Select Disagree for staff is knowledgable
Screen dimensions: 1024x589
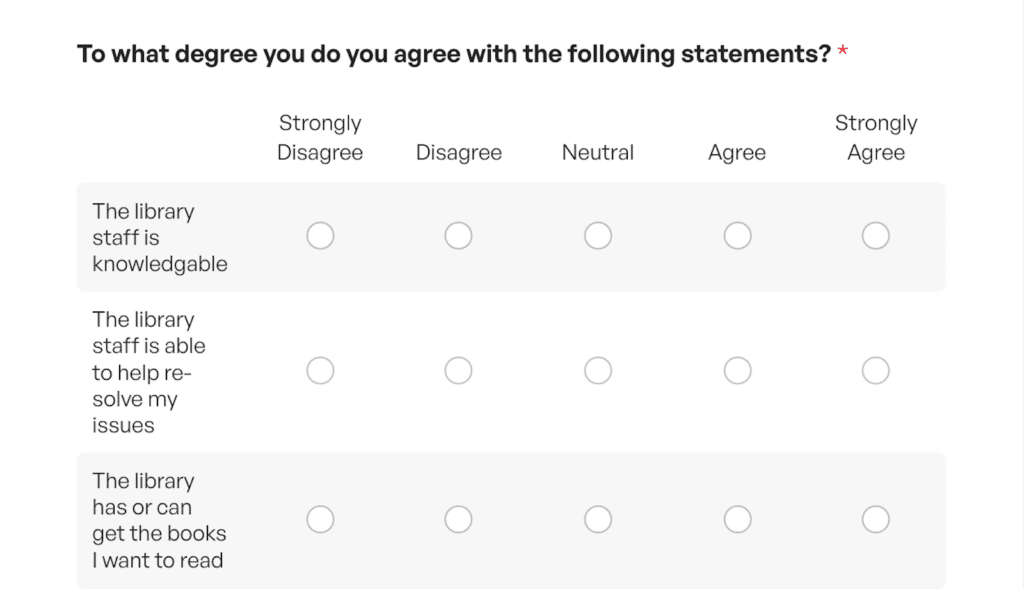458,236
